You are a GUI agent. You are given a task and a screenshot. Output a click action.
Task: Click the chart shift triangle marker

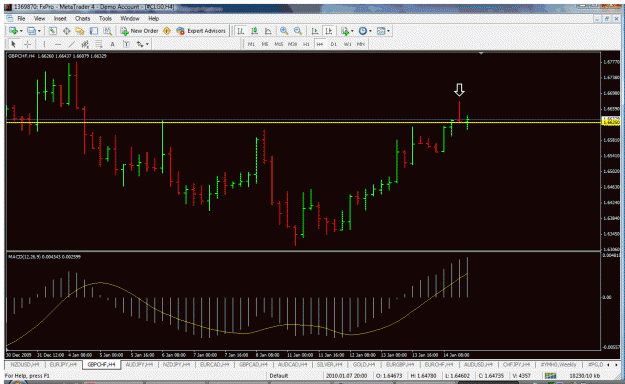[481, 53]
